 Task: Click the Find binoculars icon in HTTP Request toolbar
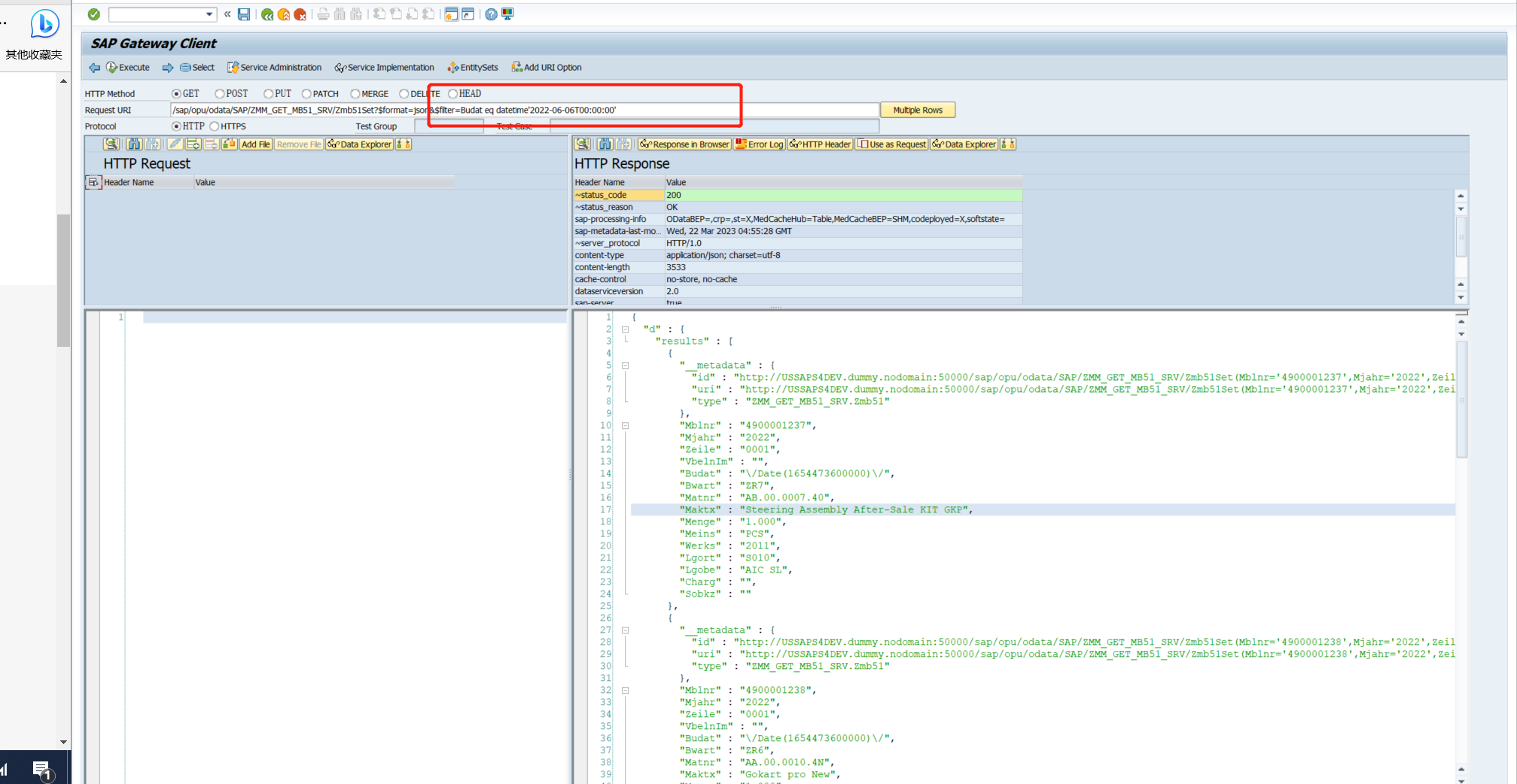pyautogui.click(x=134, y=144)
